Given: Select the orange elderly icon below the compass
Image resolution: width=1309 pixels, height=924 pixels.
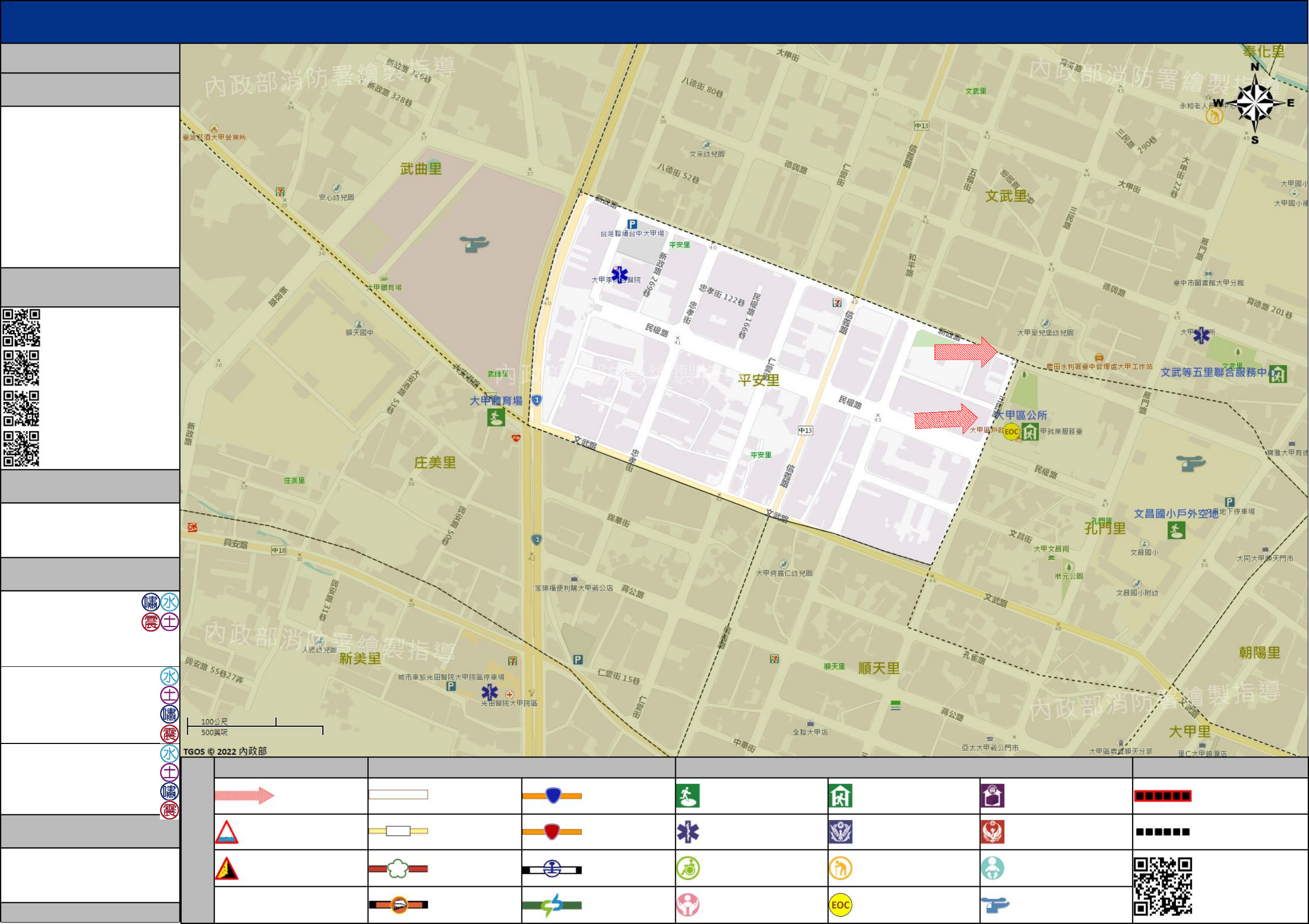Looking at the screenshot, I should coord(1214,116).
